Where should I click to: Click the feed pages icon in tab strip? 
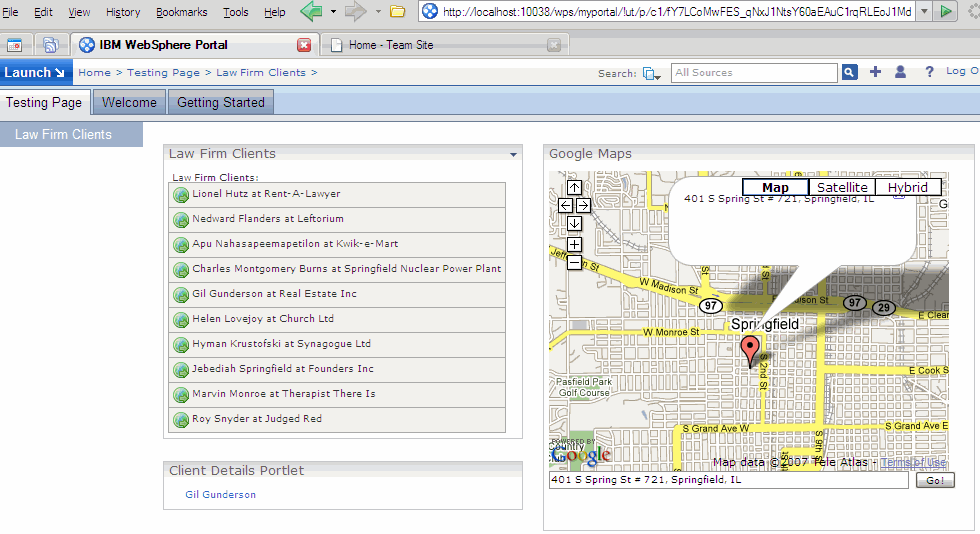[51, 45]
